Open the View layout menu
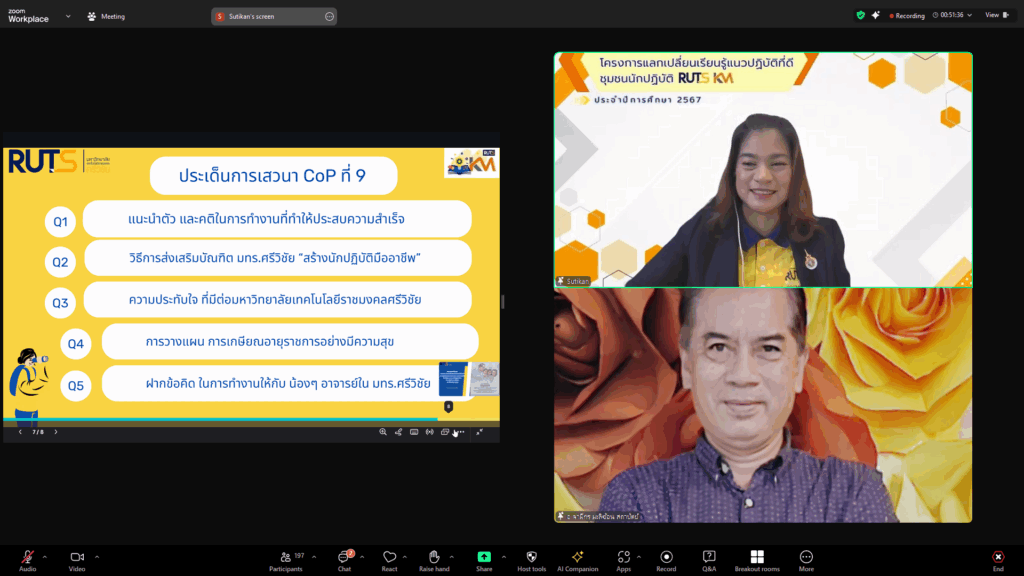 point(997,15)
